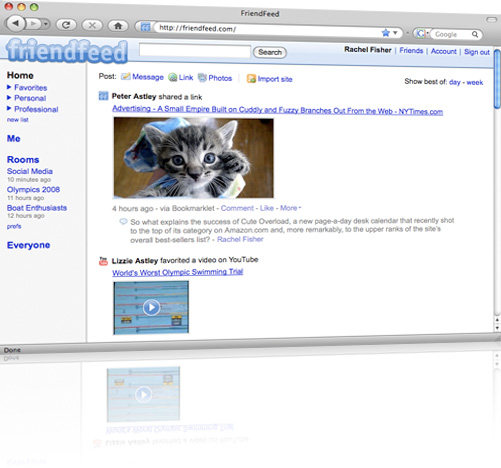This screenshot has width=501, height=468.
Task: Select Home in the sidebar
Action: [20, 75]
